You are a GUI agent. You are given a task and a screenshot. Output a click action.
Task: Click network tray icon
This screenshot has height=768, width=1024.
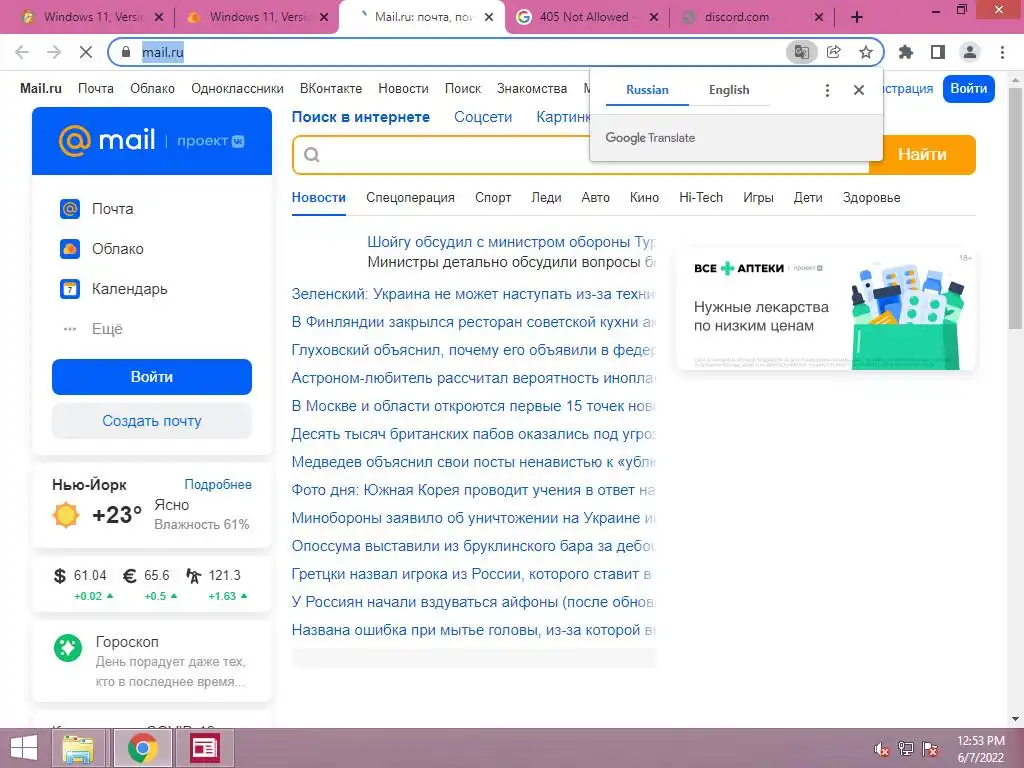[906, 749]
